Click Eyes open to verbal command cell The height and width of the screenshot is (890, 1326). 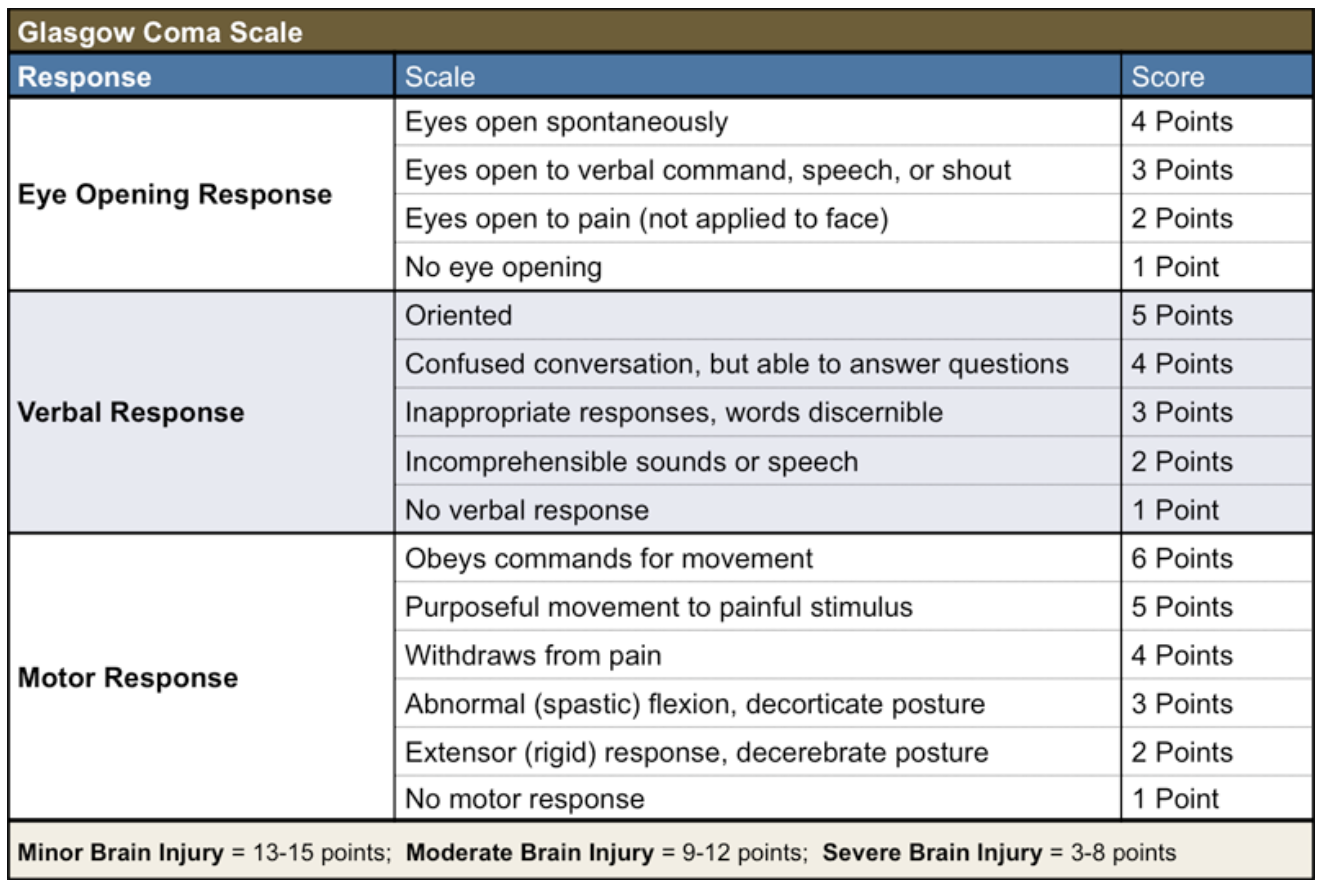[x=758, y=170]
